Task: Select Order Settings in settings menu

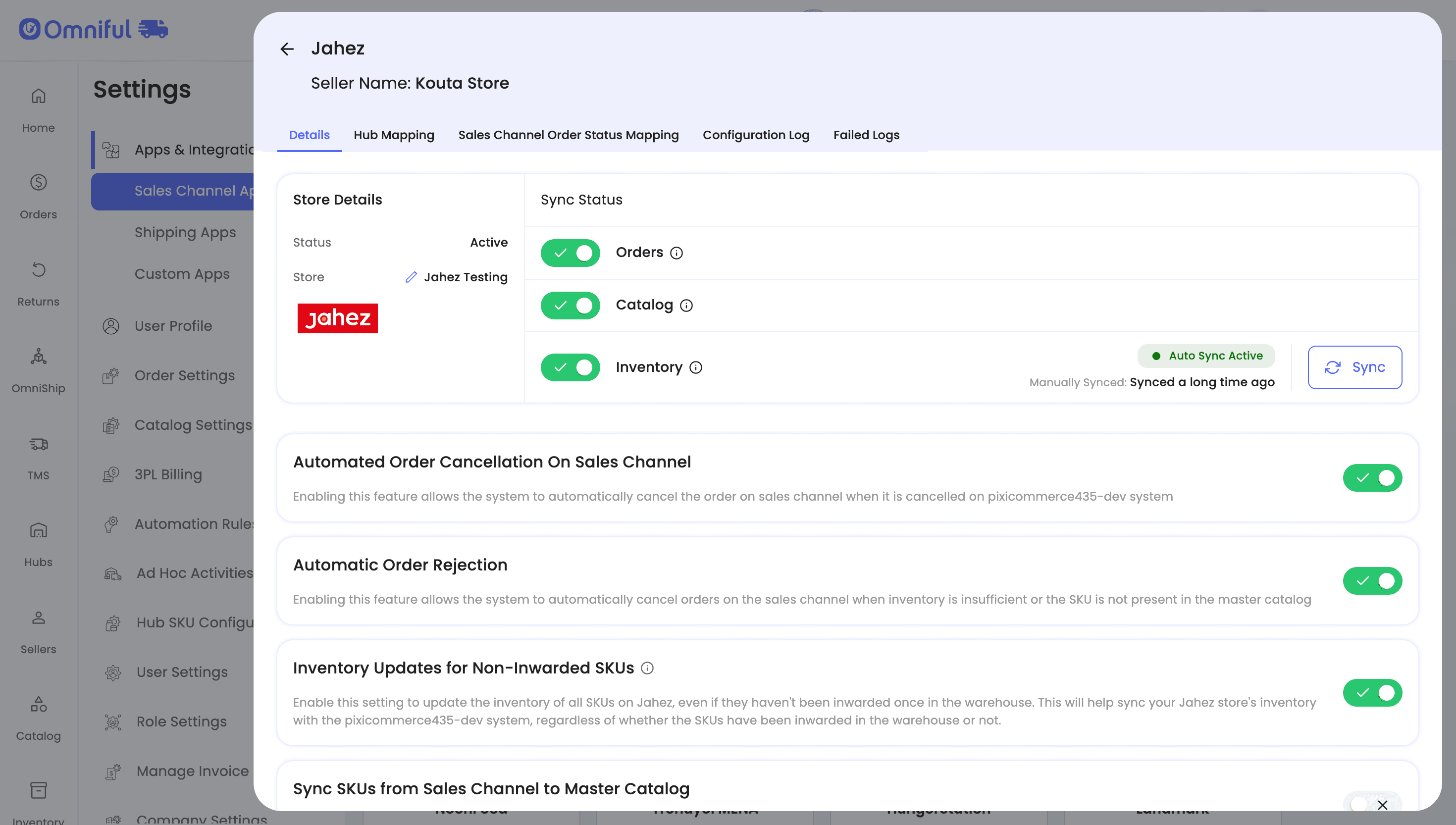Action: click(184, 376)
